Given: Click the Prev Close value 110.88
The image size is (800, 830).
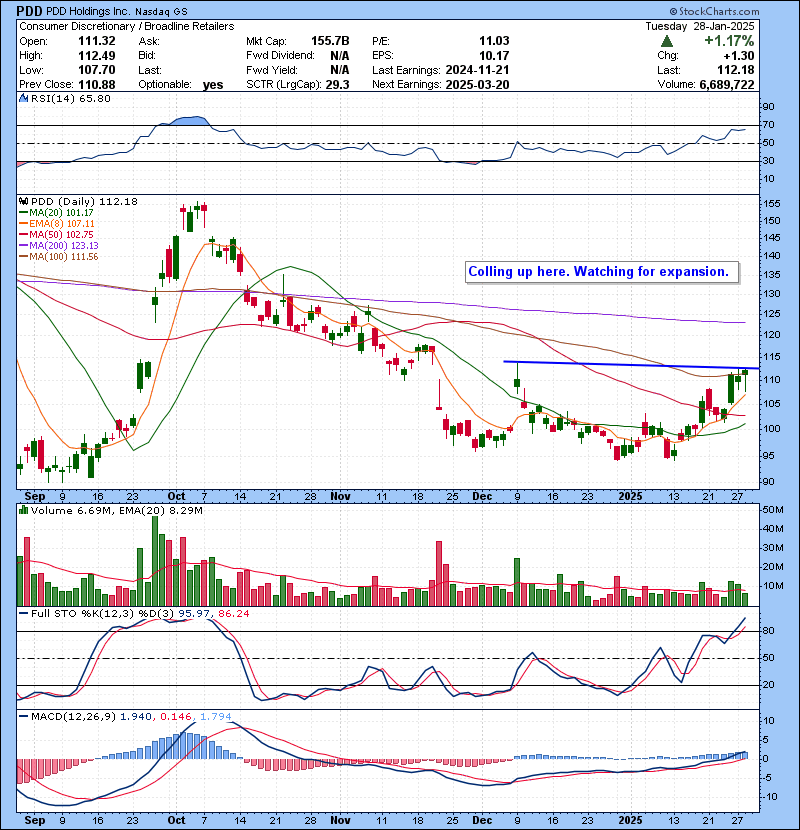Looking at the screenshot, I should [97, 84].
